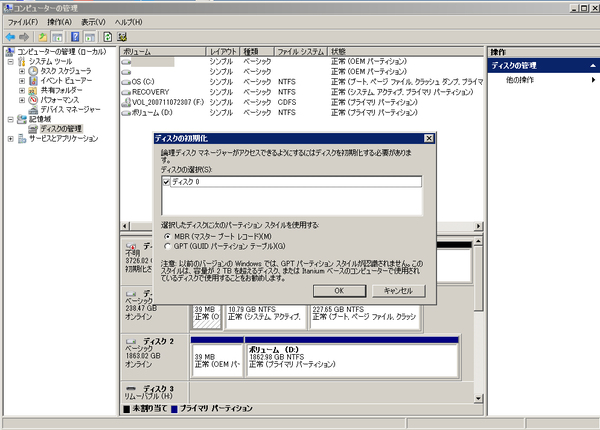This screenshot has width=600, height=430.
Task: Select the タスク スケジューラ clock icon
Action: click(x=33, y=71)
